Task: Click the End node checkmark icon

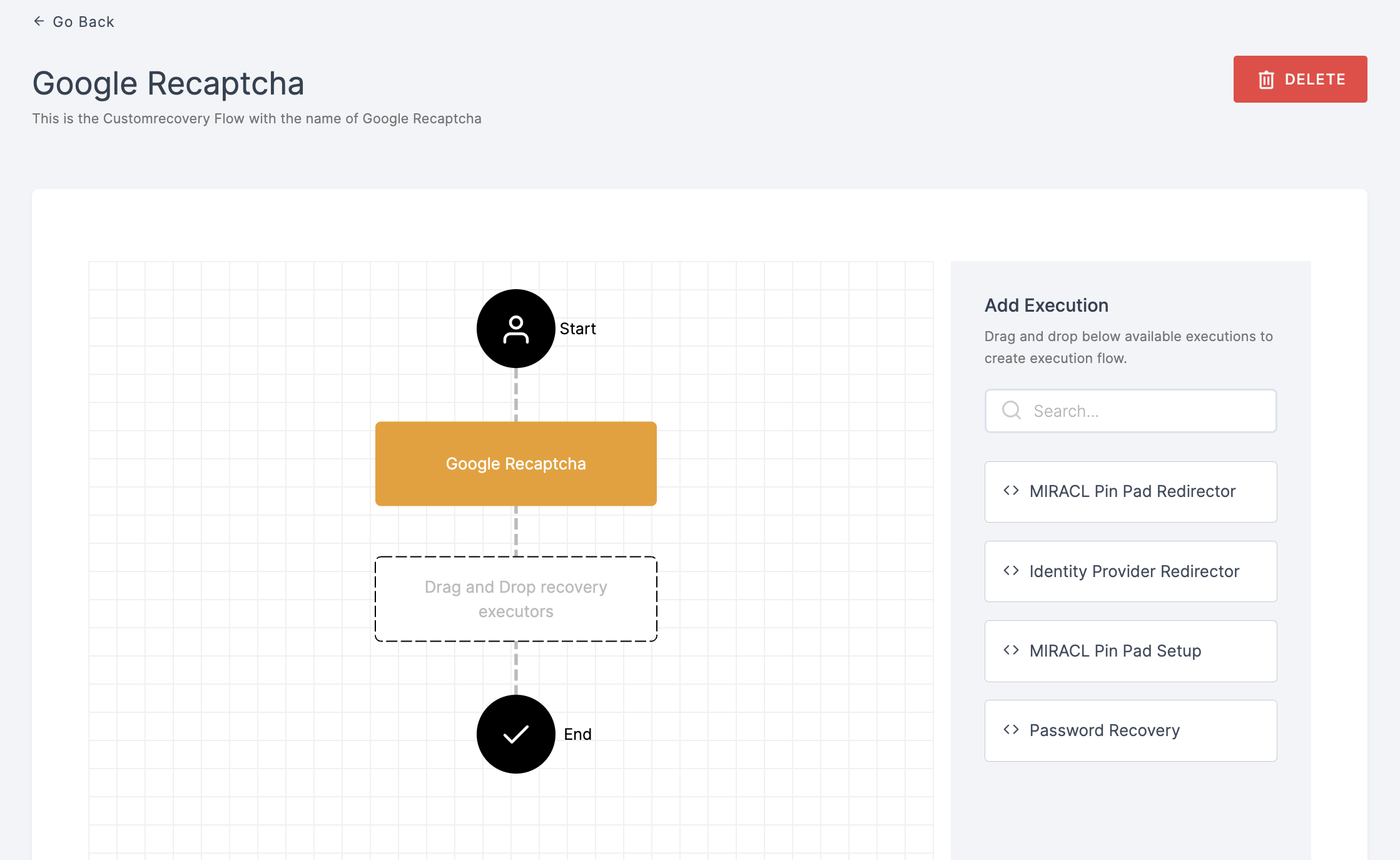Action: (516, 734)
